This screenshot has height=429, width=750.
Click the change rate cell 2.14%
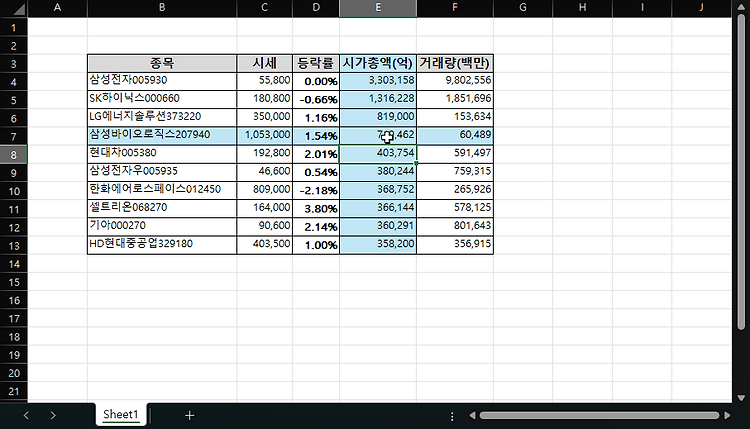(x=316, y=227)
